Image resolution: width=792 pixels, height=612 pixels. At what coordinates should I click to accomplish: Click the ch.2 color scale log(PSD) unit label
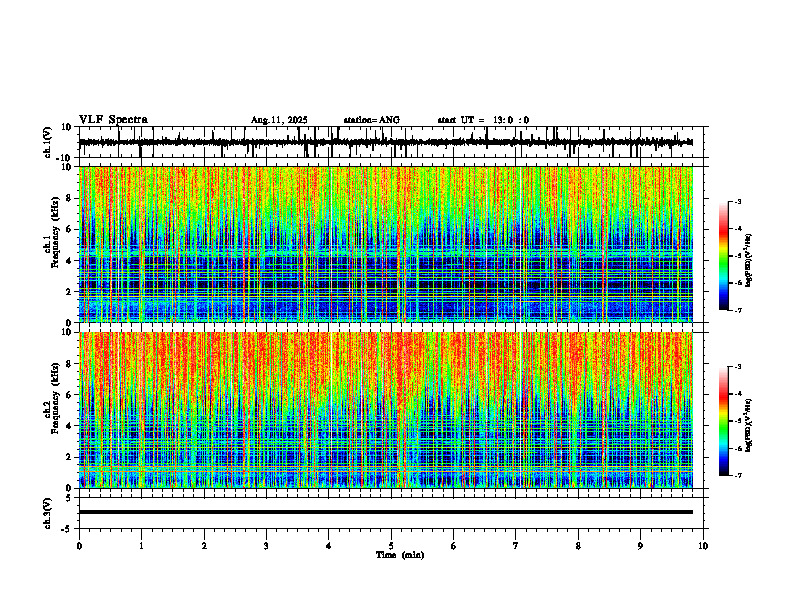[749, 426]
